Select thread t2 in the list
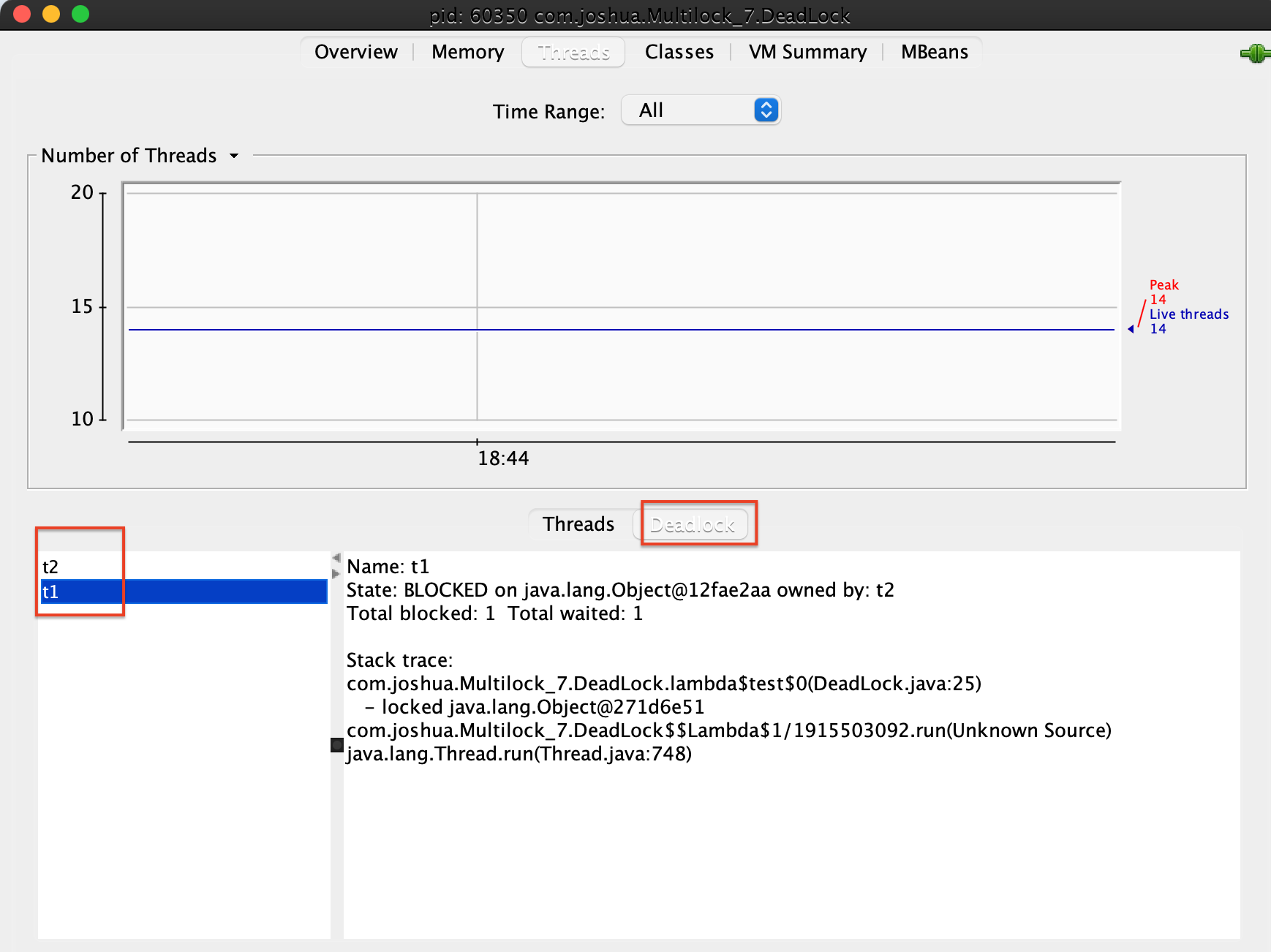 50,567
